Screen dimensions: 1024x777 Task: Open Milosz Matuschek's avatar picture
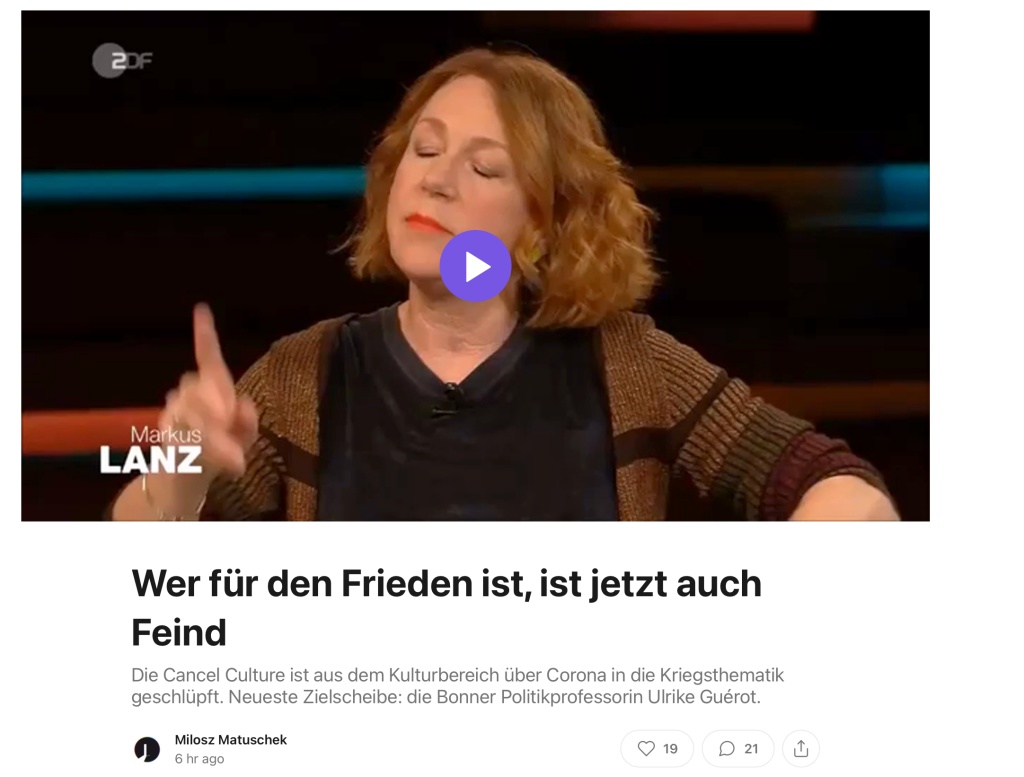[x=147, y=749]
